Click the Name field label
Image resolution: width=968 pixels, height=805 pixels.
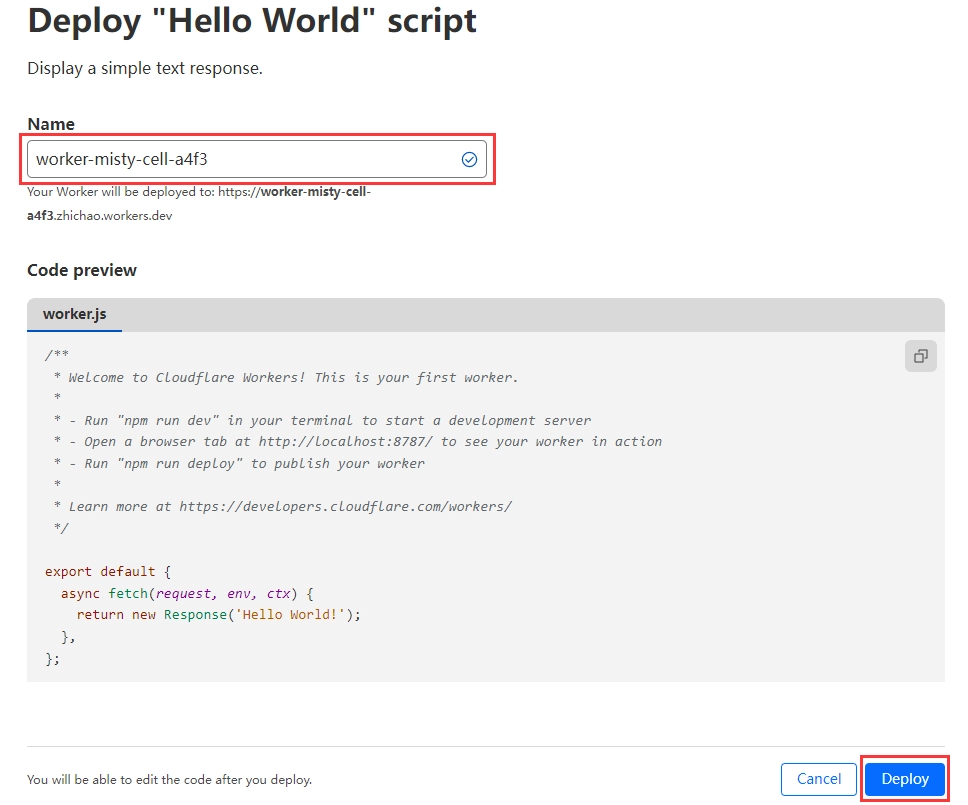click(51, 124)
